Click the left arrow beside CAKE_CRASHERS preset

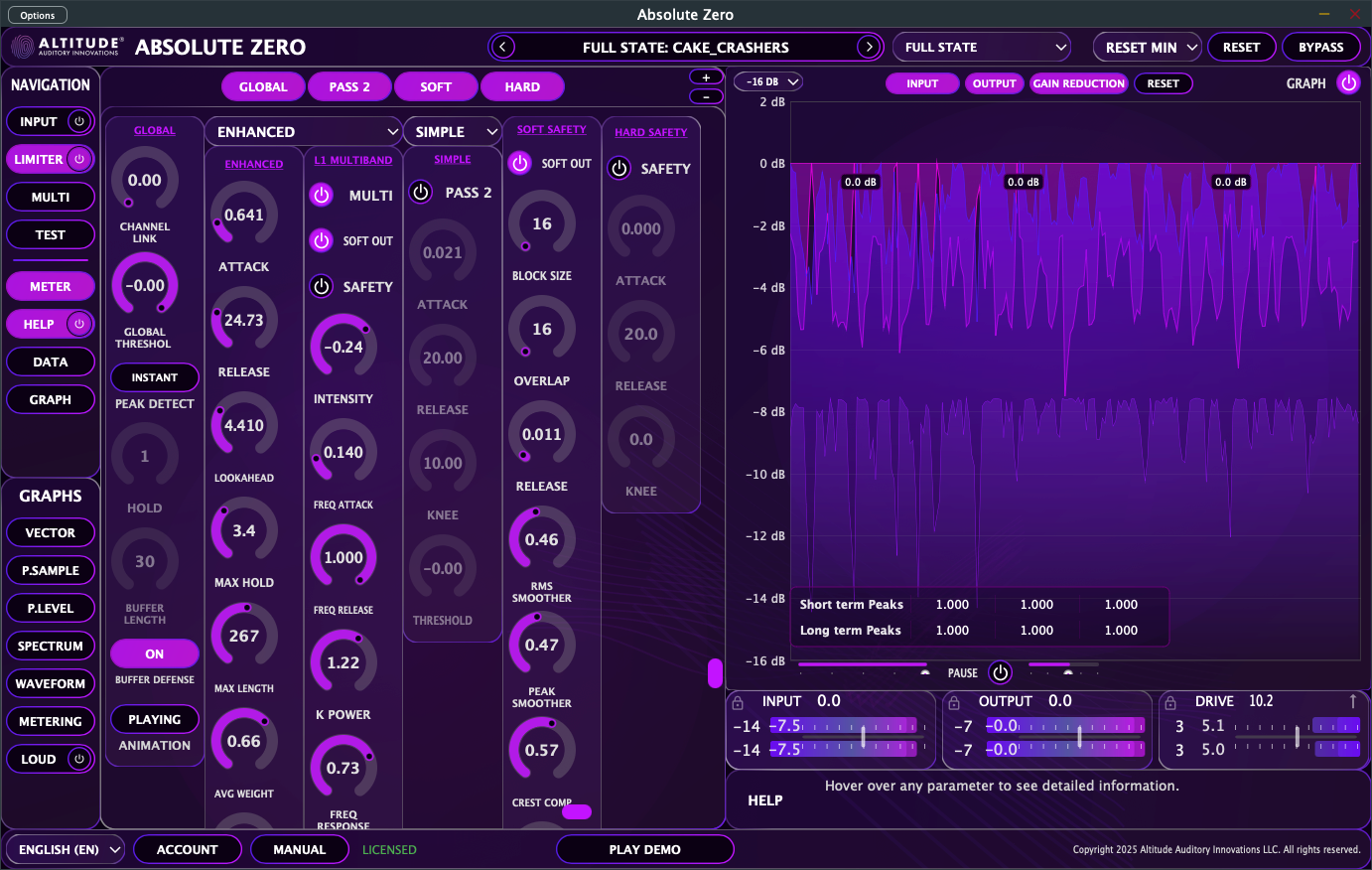[x=502, y=47]
